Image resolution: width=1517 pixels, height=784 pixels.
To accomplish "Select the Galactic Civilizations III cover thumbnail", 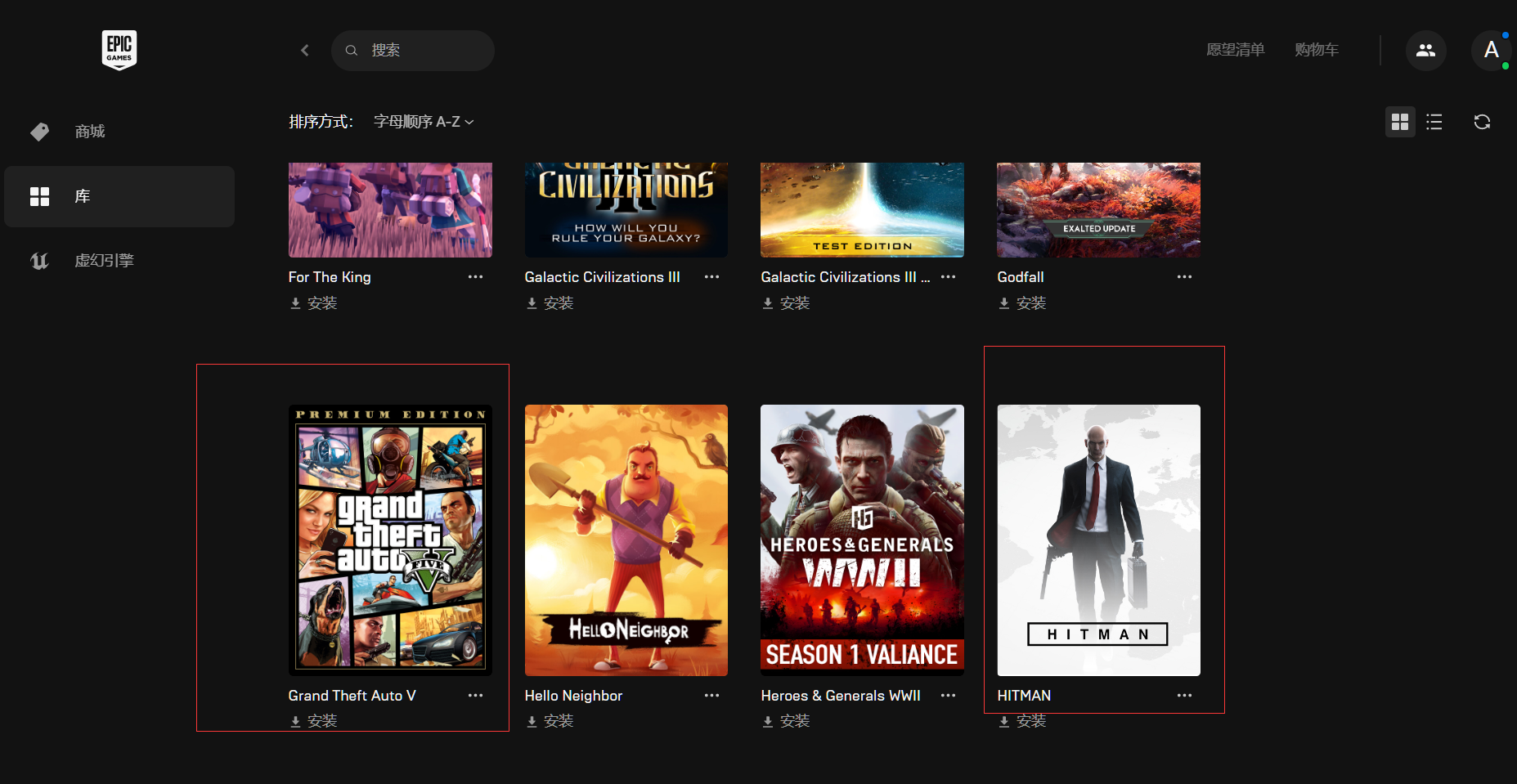I will point(626,210).
